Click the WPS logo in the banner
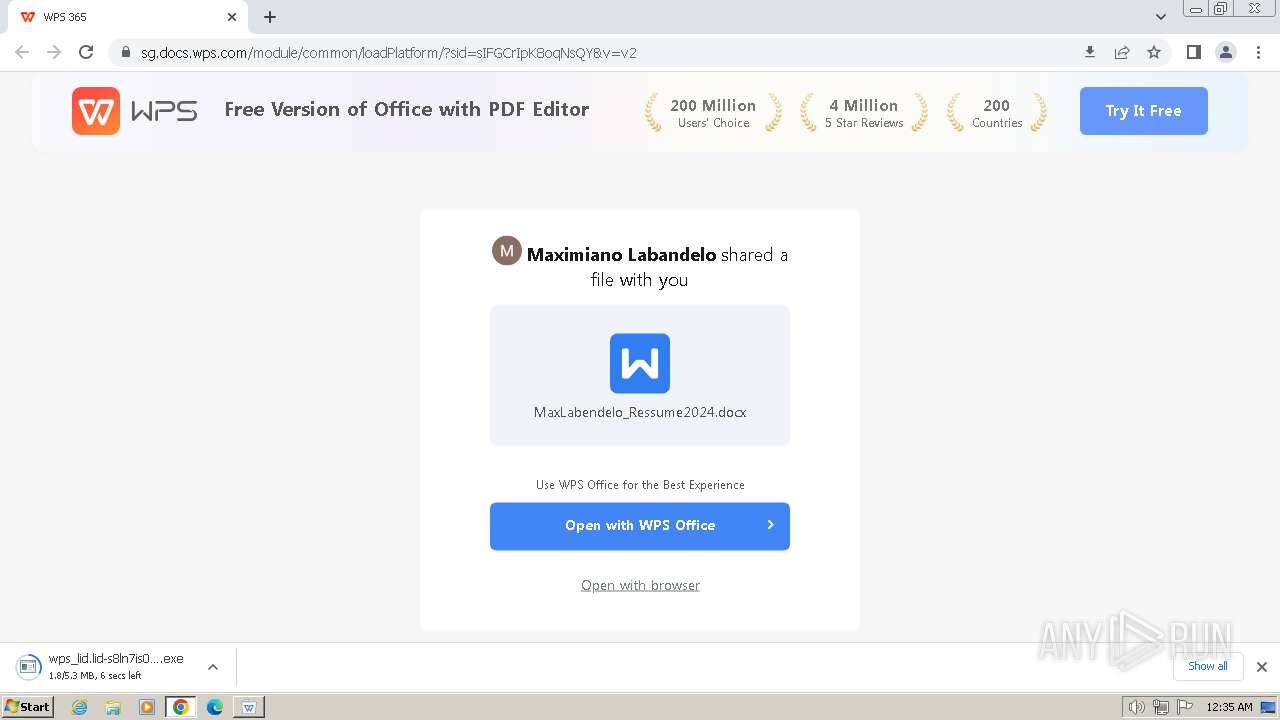The height and width of the screenshot is (720, 1280). click(134, 111)
